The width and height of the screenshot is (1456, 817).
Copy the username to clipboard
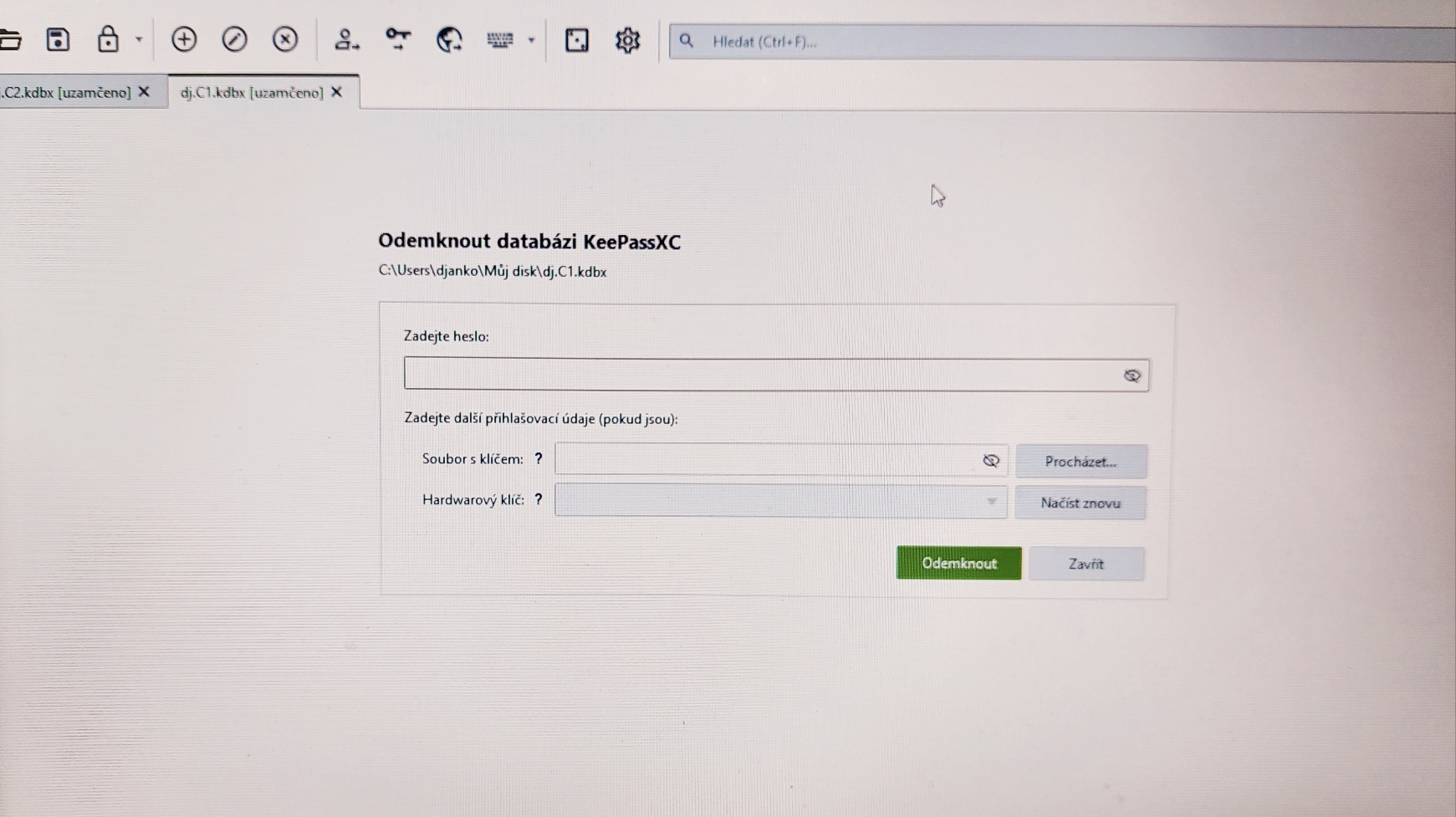(x=346, y=39)
